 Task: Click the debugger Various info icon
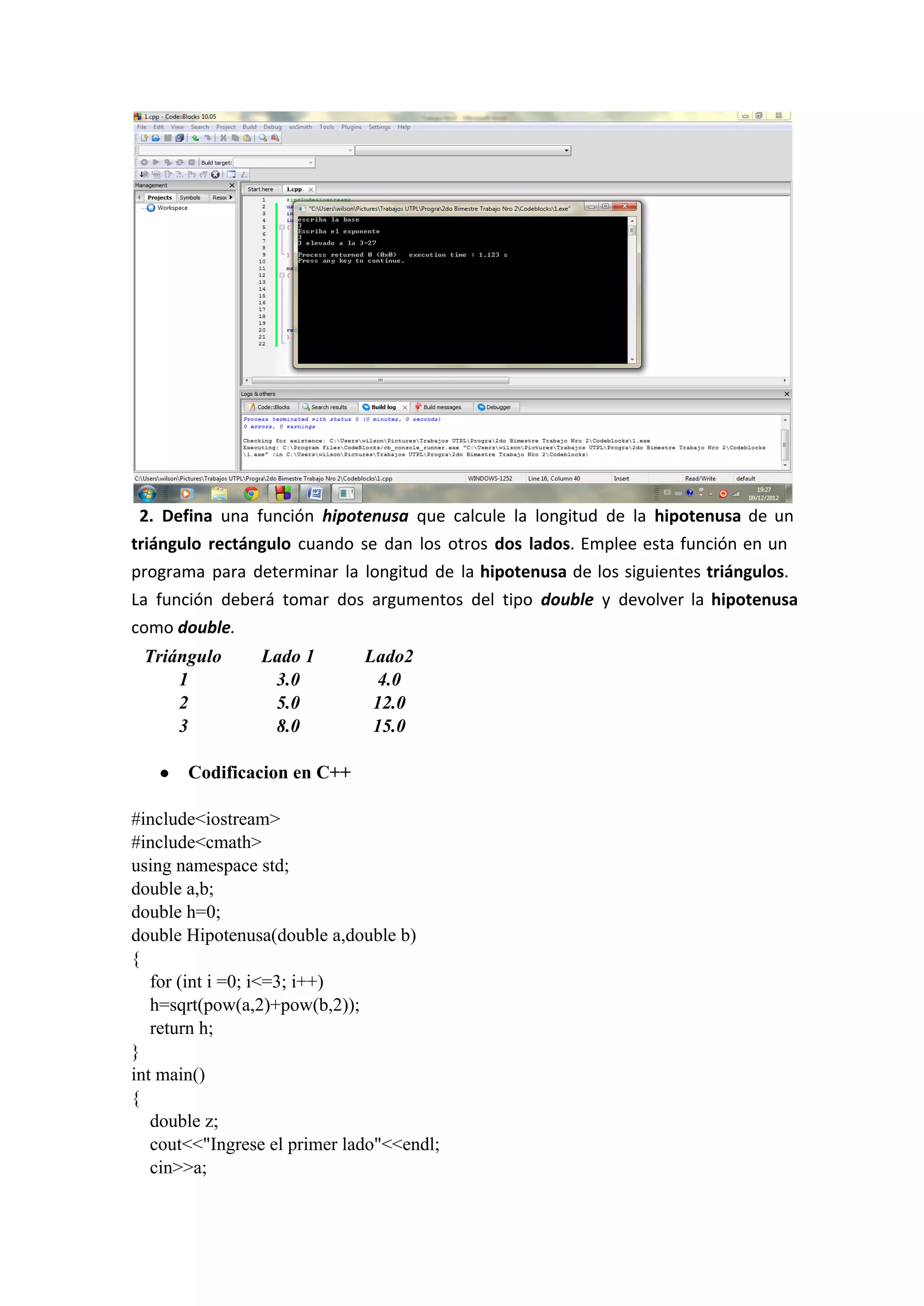tap(244, 175)
